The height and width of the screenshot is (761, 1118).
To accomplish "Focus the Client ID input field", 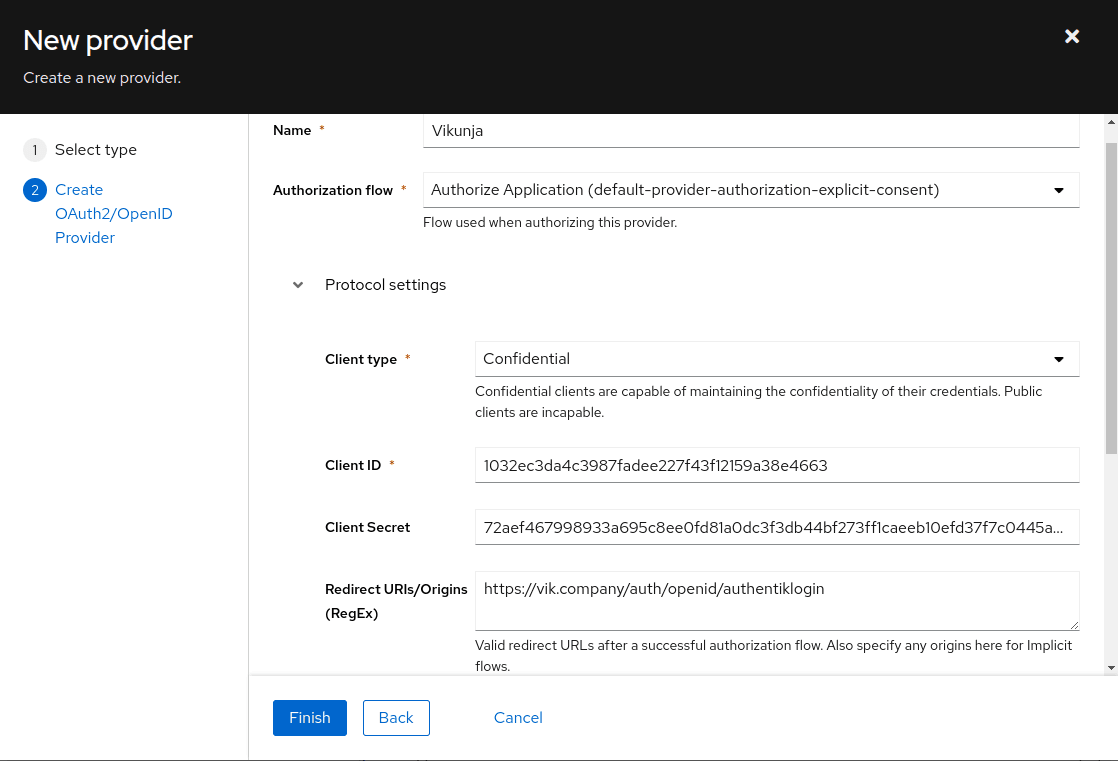I will coord(776,465).
